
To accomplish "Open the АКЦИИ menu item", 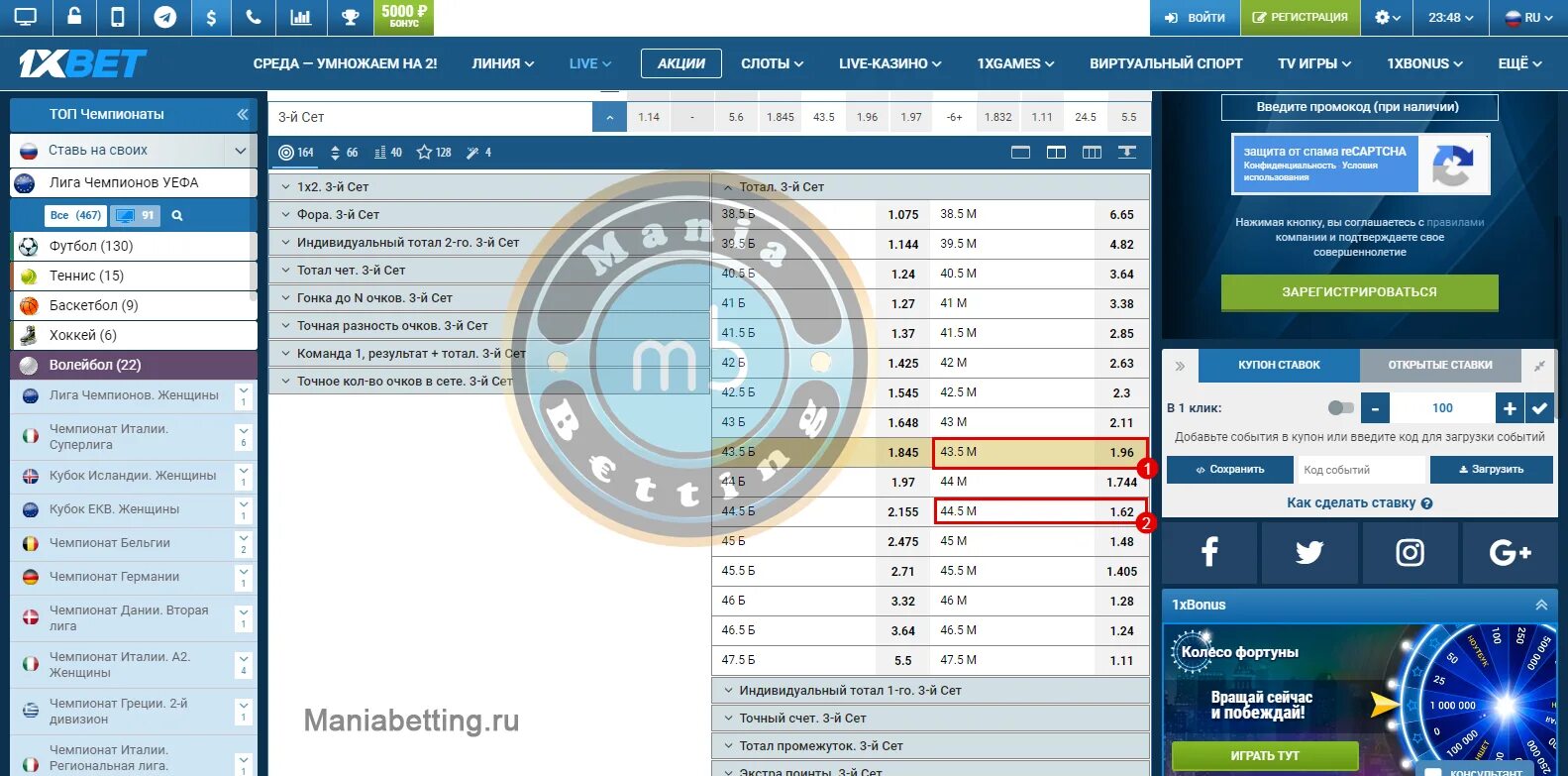I will pyautogui.click(x=681, y=63).
